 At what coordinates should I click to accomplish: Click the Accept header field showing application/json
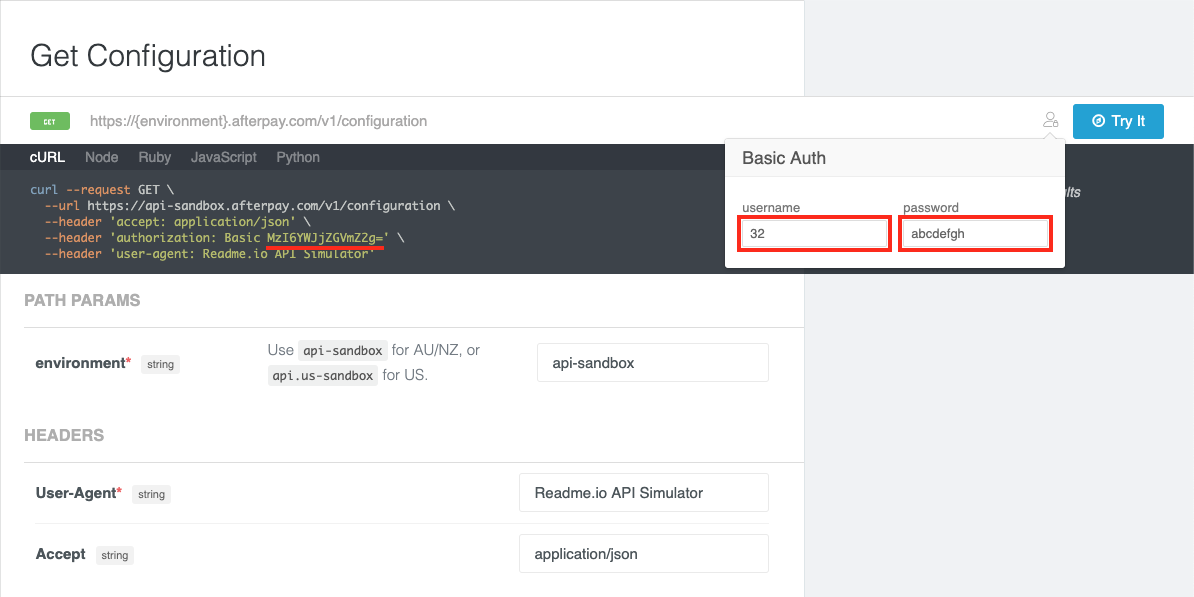[643, 553]
